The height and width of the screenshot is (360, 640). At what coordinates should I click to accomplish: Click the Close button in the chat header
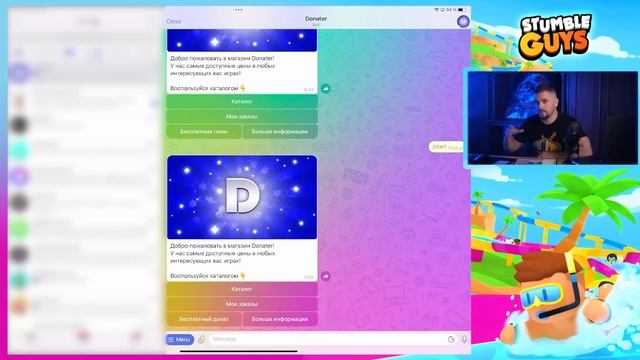173,21
